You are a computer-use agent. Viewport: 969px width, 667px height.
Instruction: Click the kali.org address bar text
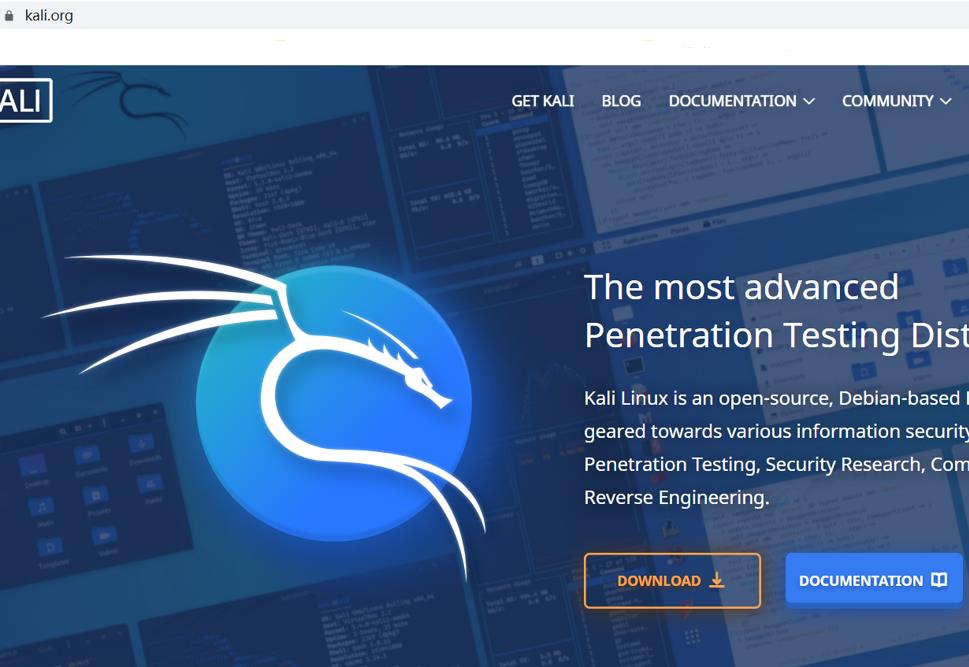(49, 15)
